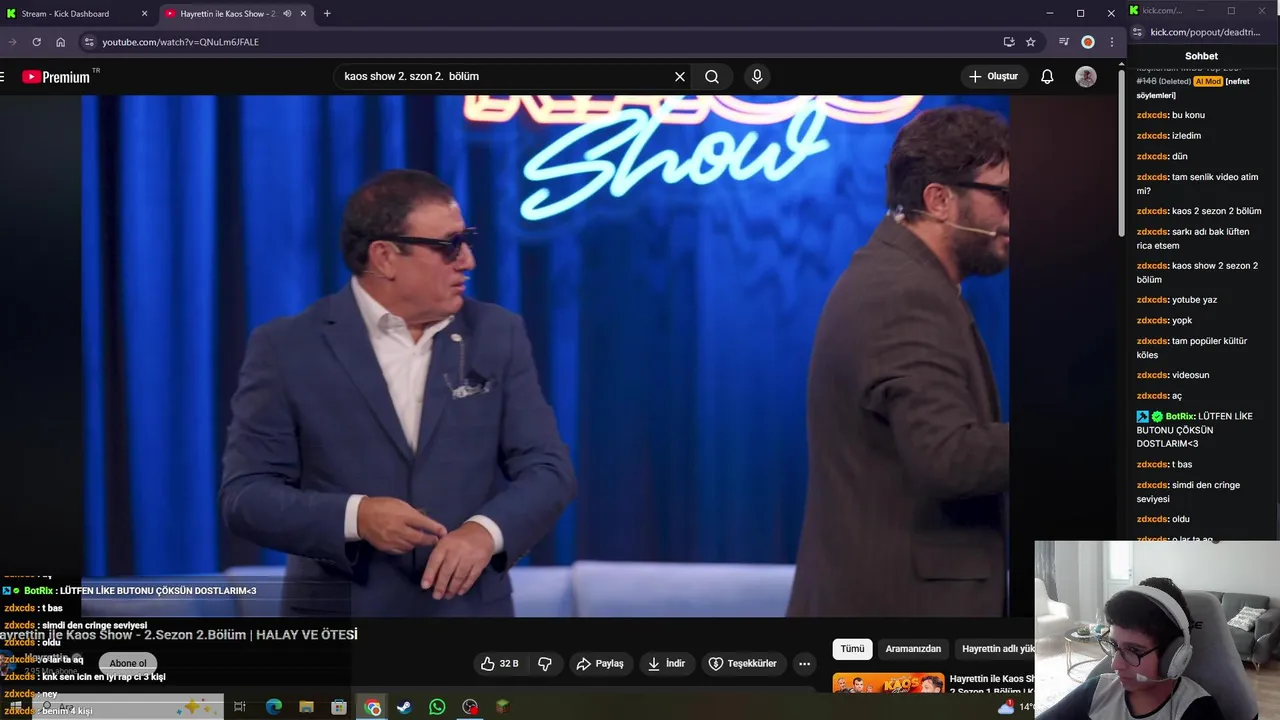Start voice search with the microphone
Viewport: 1280px width, 720px height.
pyautogui.click(x=757, y=76)
